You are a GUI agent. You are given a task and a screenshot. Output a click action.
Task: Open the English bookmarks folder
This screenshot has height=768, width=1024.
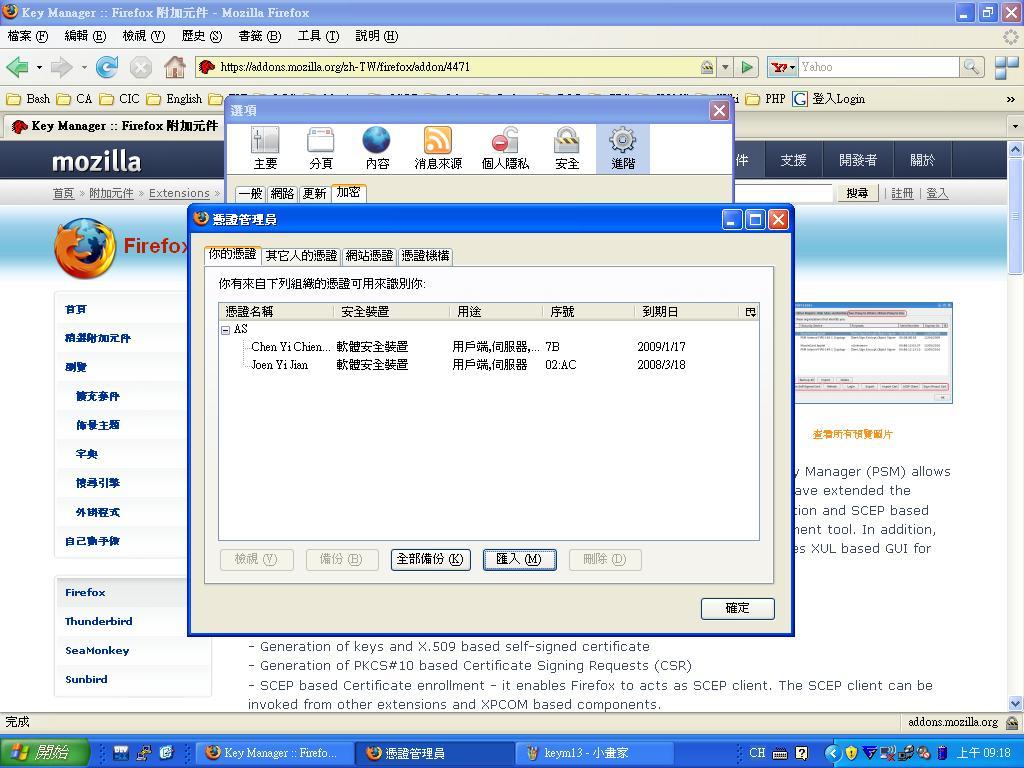point(174,99)
